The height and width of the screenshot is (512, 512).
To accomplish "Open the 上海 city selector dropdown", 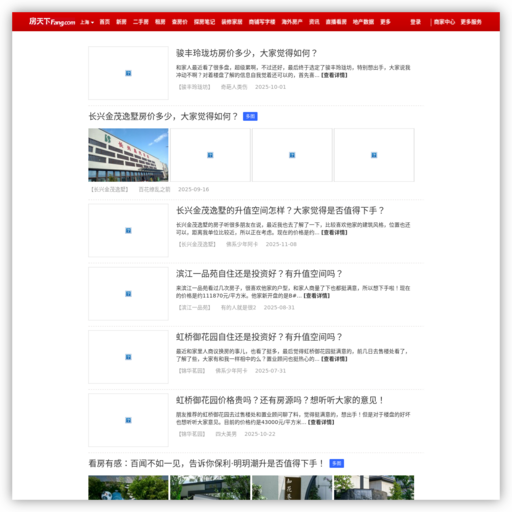I will [x=87, y=22].
